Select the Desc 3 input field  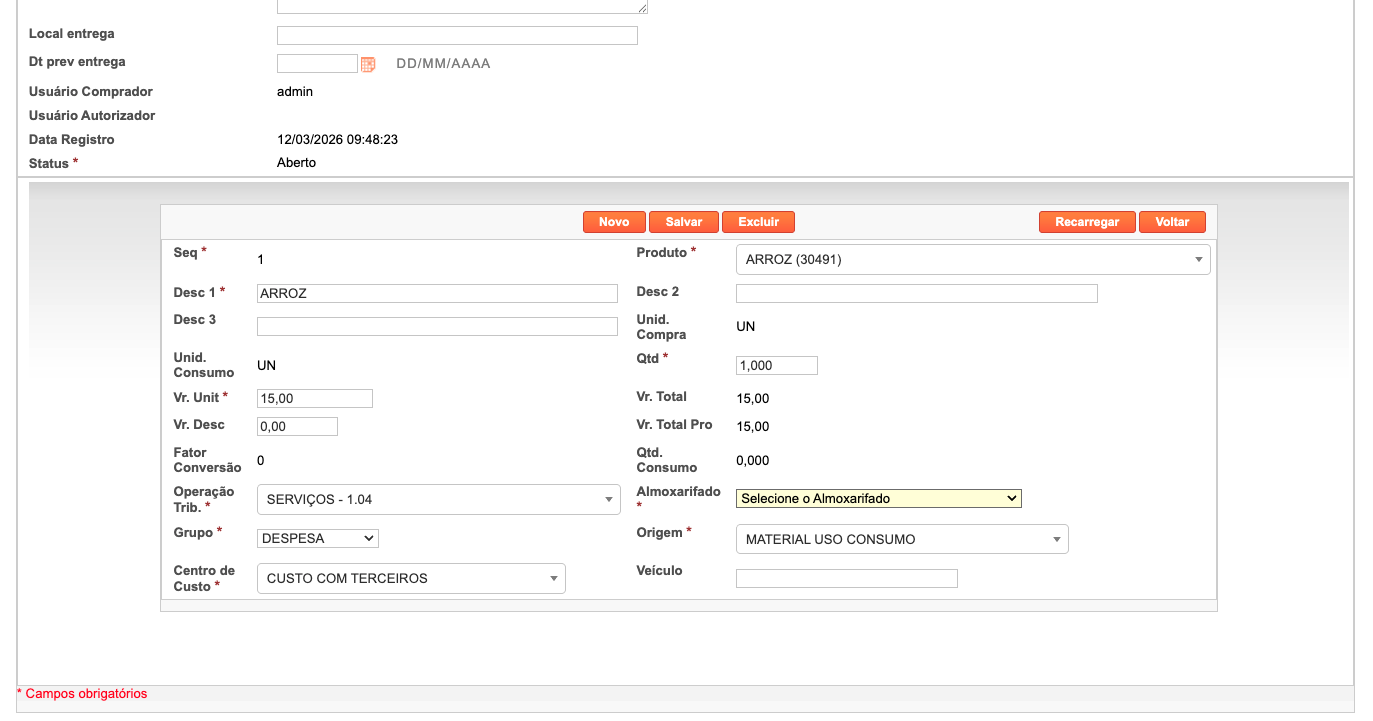(x=437, y=327)
